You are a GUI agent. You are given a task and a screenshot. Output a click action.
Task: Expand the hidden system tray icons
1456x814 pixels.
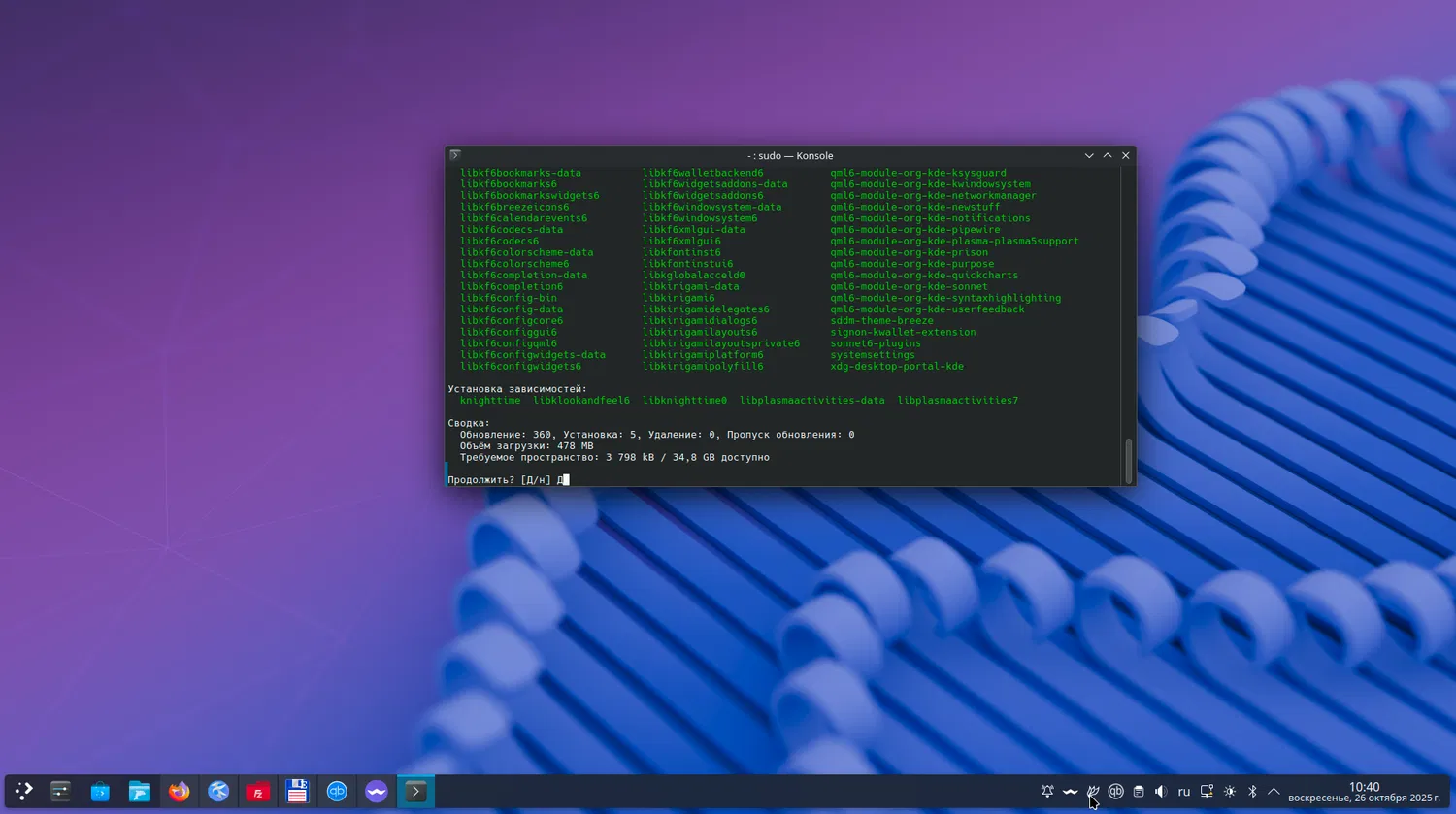(x=1274, y=792)
